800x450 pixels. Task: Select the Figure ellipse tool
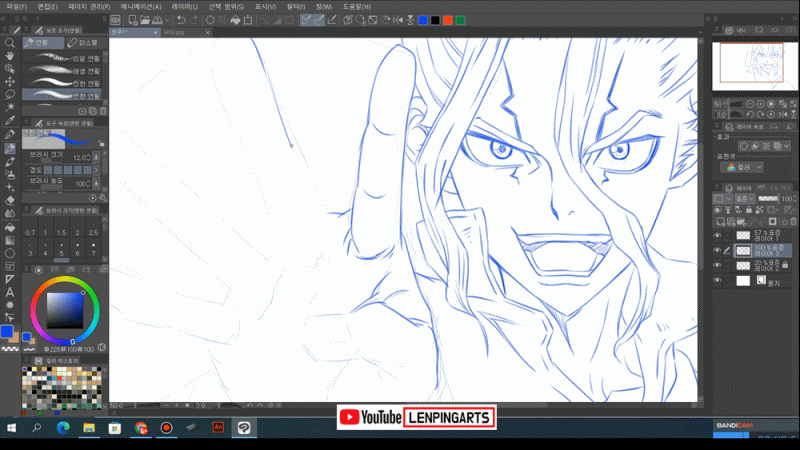pos(10,254)
